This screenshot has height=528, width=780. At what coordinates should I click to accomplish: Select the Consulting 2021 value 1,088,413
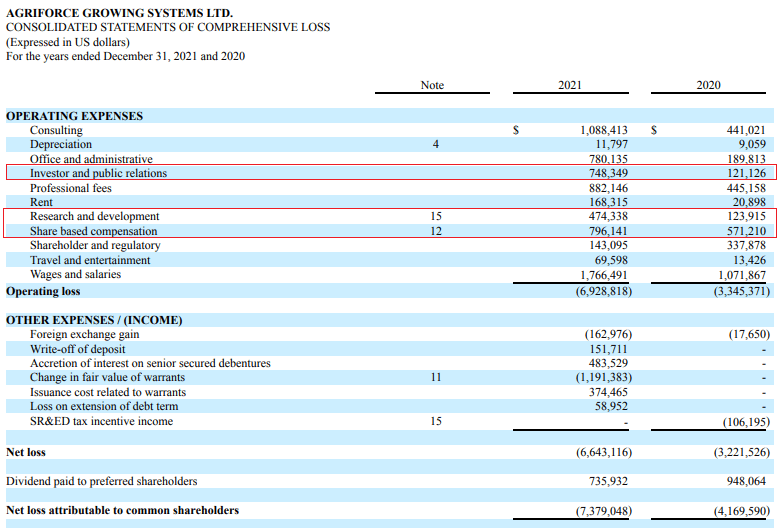click(604, 130)
